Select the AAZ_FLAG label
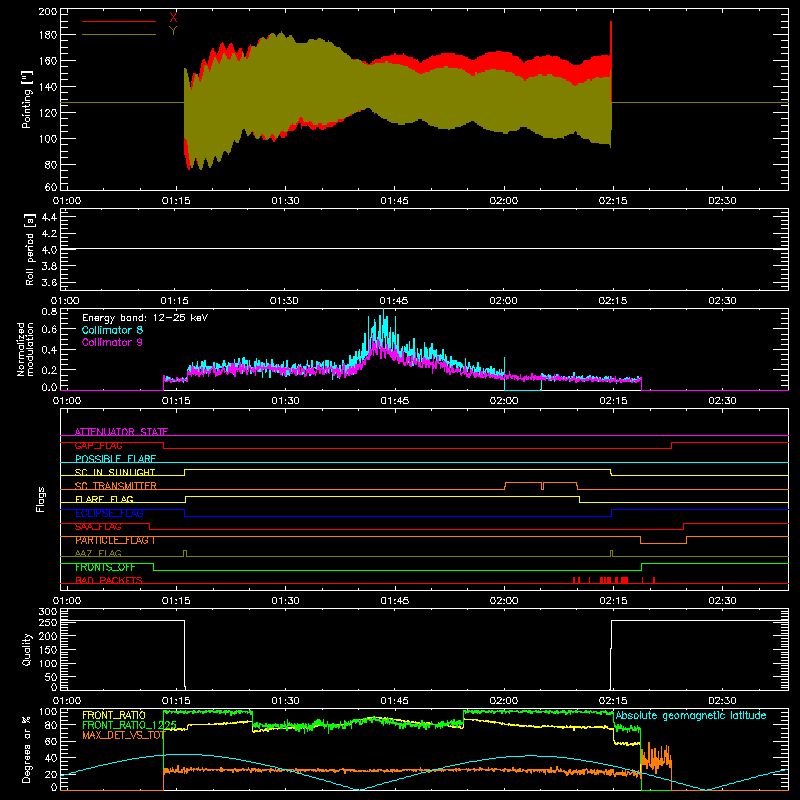The height and width of the screenshot is (800, 800). point(98,553)
